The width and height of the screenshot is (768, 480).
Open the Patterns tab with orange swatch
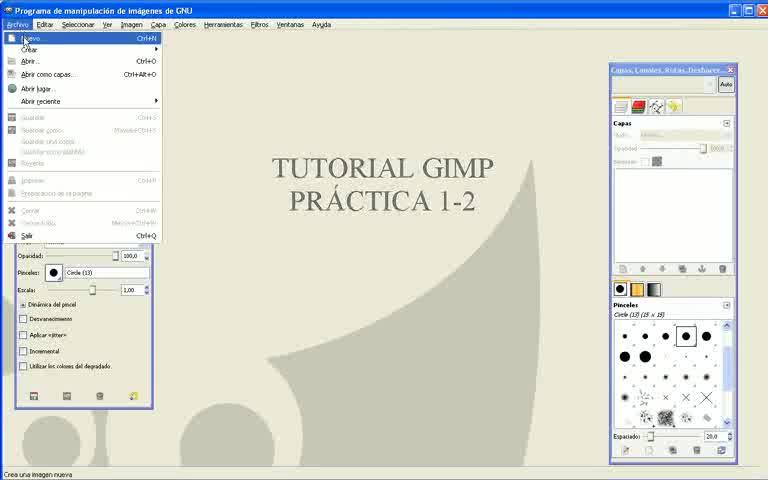tap(637, 289)
